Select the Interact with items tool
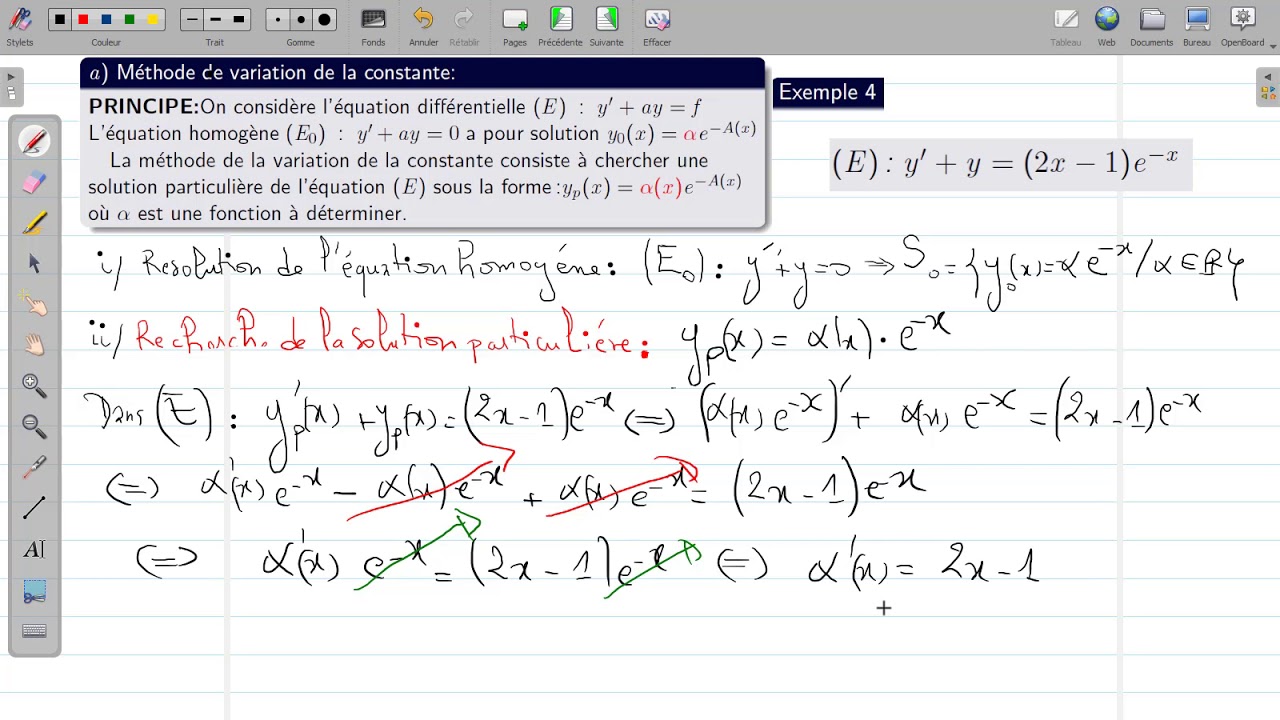The image size is (1280, 720). 34,304
